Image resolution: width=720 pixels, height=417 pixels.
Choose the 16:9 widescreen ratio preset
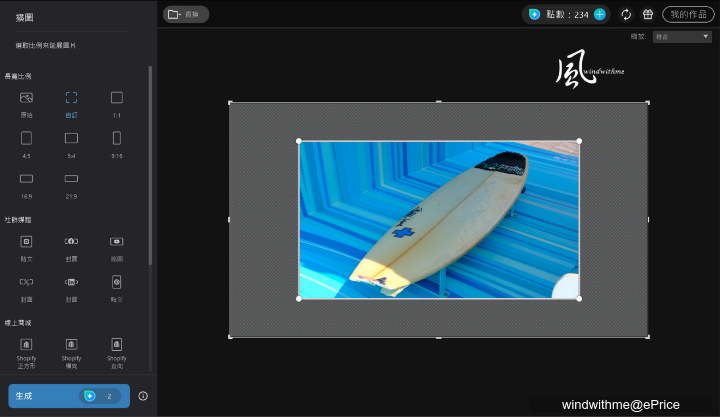26,178
